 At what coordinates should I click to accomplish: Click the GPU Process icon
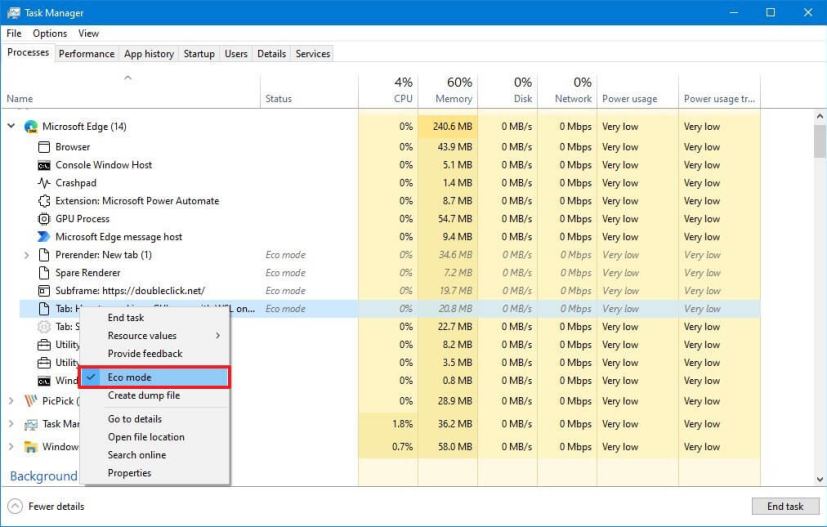(44, 219)
